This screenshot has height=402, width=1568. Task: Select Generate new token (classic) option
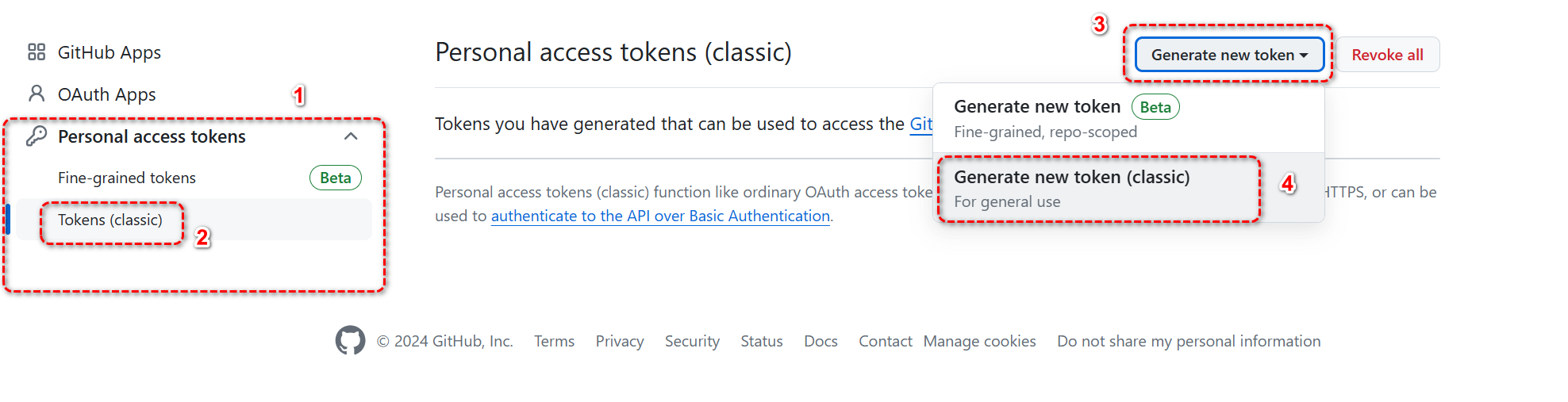point(1071,188)
